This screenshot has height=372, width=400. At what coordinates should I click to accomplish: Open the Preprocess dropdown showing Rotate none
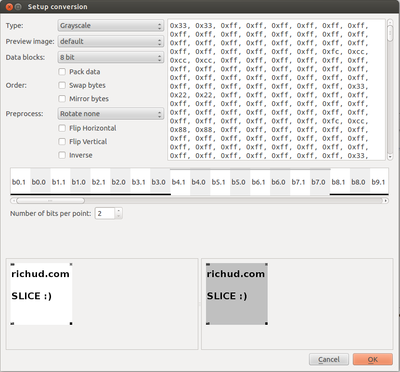click(111, 114)
